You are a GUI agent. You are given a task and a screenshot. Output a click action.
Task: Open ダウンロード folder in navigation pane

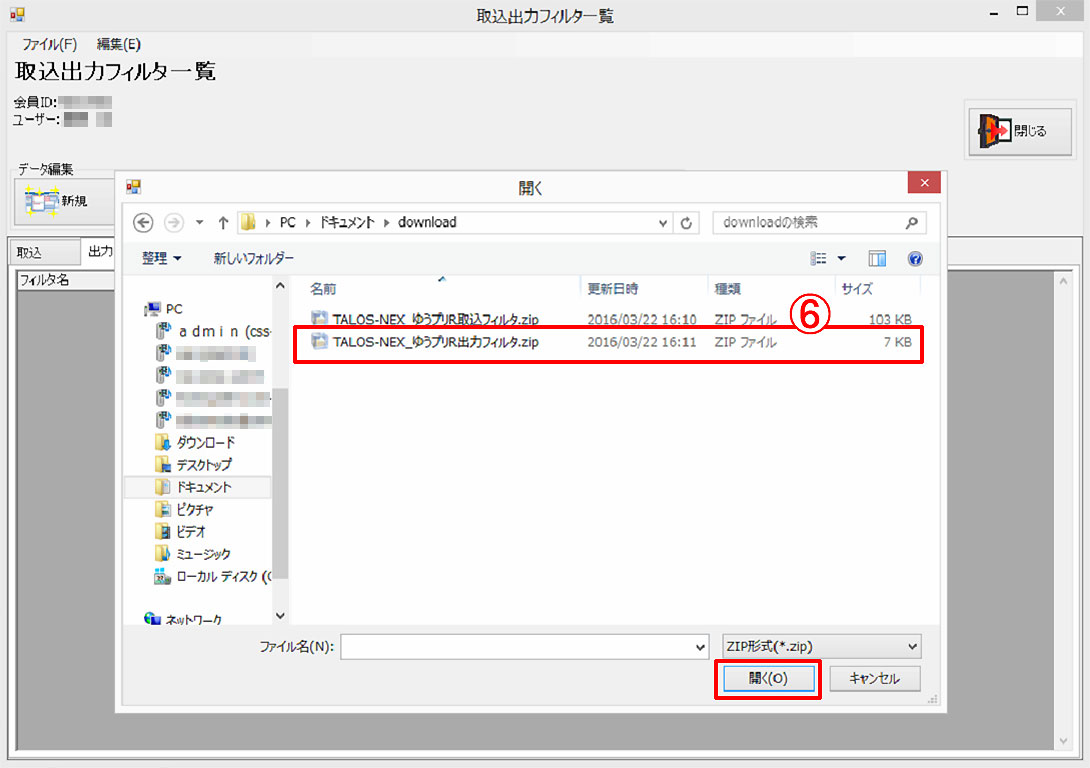click(205, 442)
